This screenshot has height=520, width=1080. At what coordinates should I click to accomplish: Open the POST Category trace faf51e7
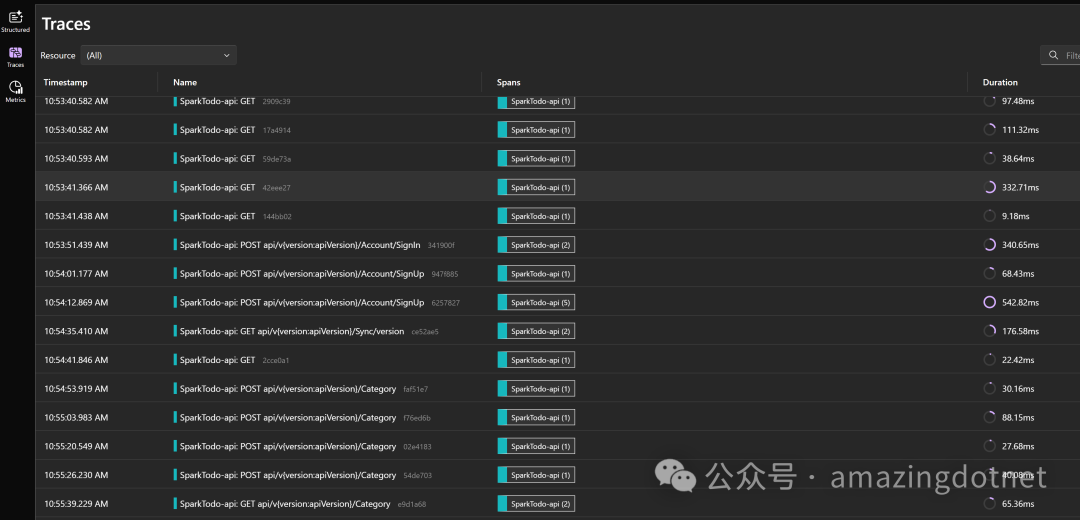pos(300,389)
